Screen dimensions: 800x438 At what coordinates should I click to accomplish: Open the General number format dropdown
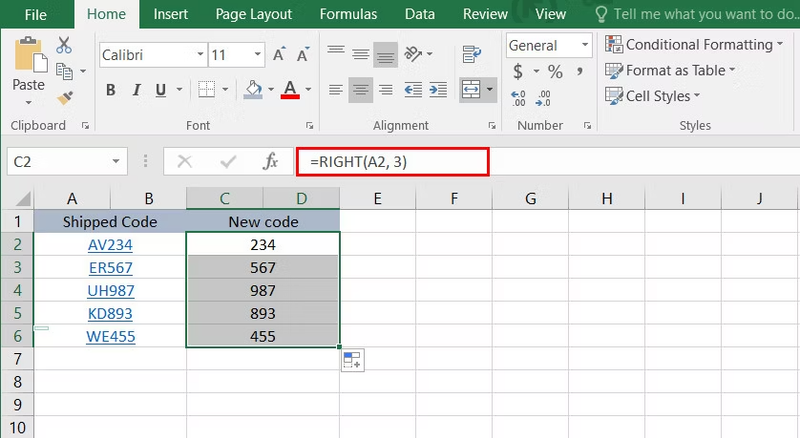click(585, 45)
